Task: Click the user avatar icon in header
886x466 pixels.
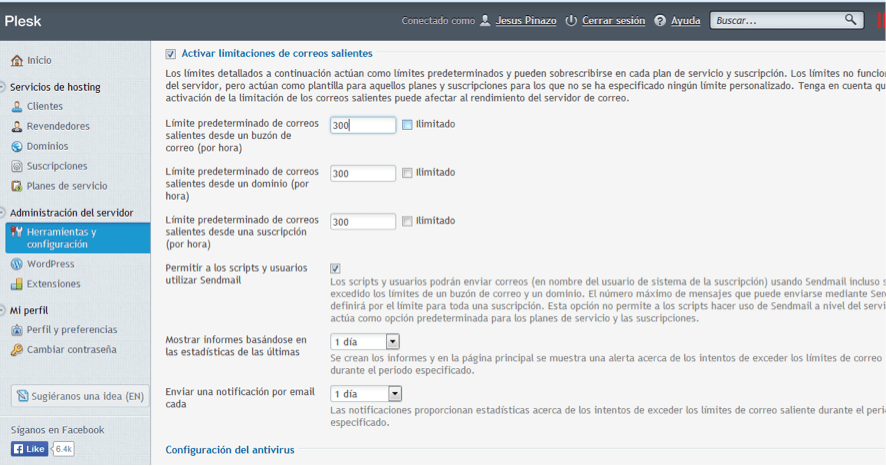Action: coord(485,21)
